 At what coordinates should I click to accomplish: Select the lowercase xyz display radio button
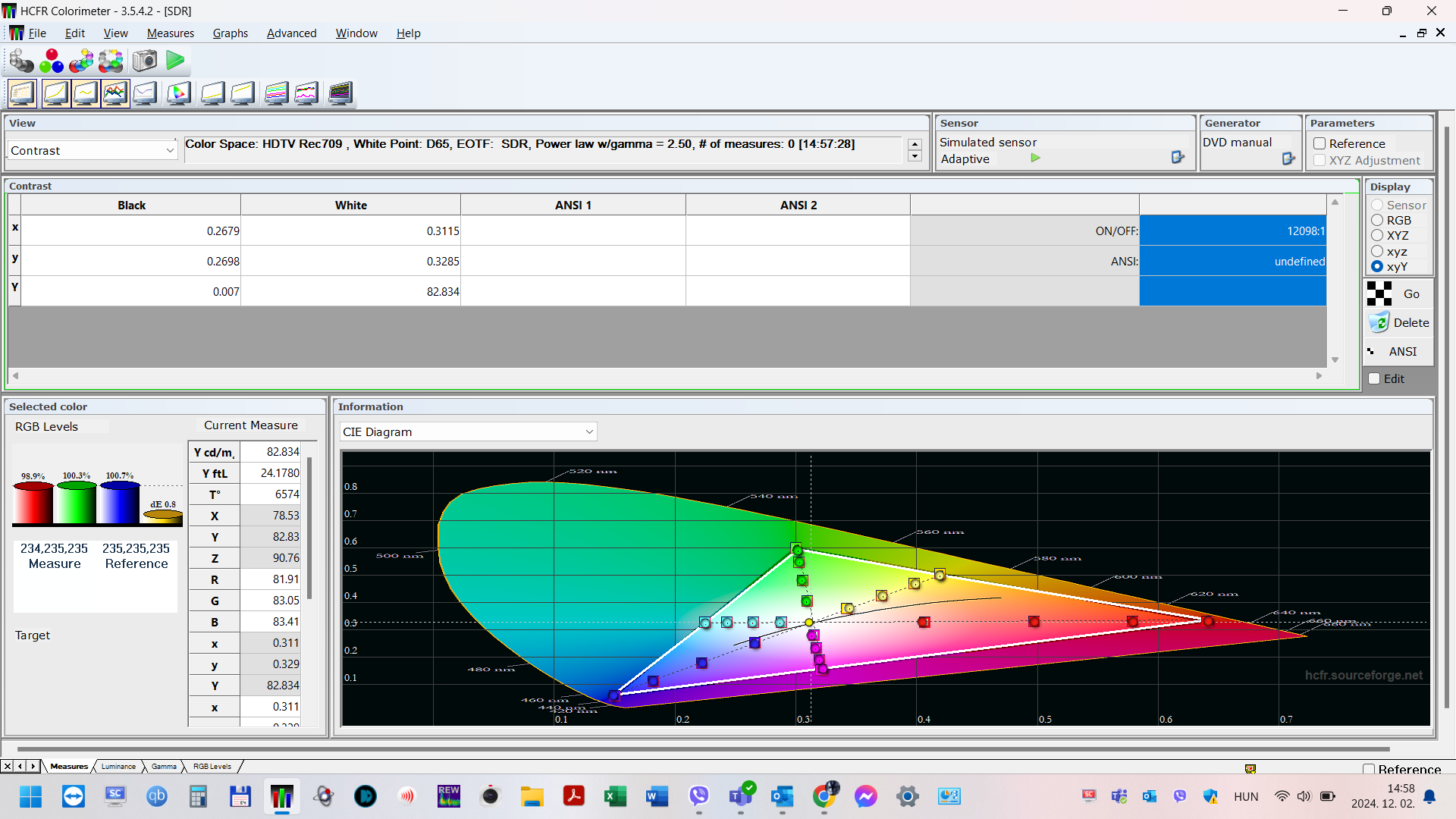tap(1377, 251)
